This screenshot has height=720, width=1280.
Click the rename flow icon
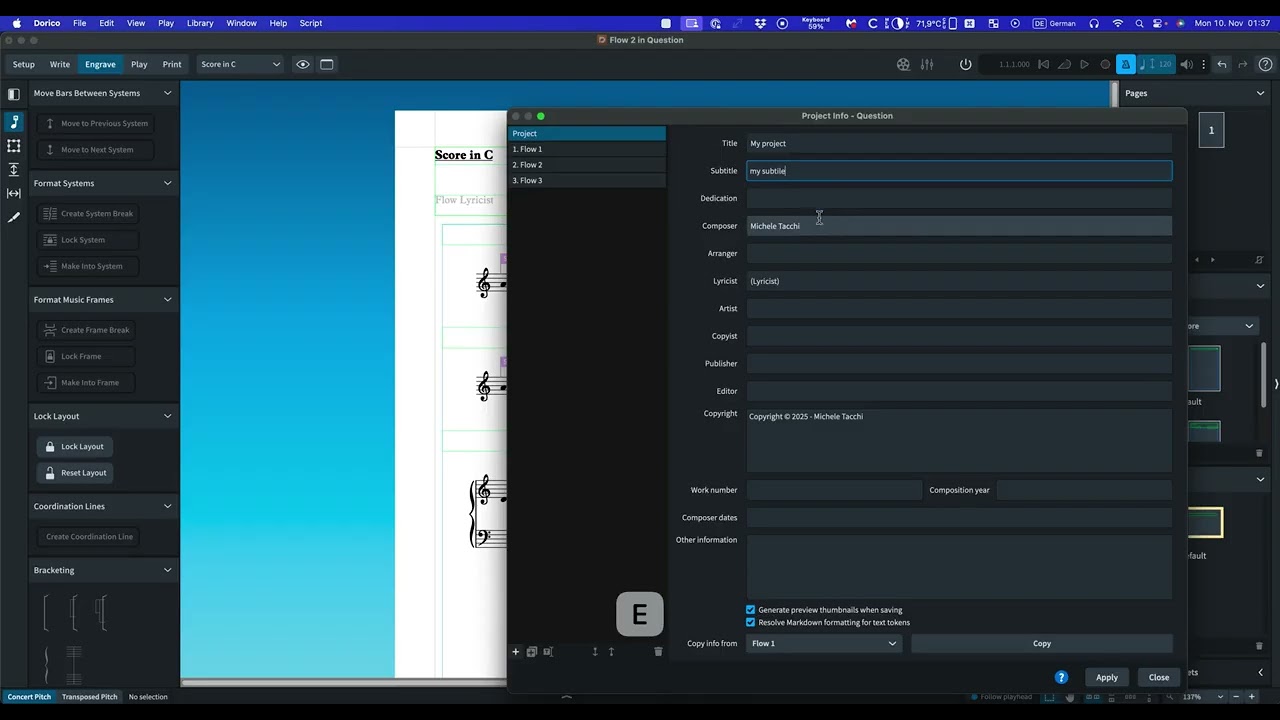548,652
